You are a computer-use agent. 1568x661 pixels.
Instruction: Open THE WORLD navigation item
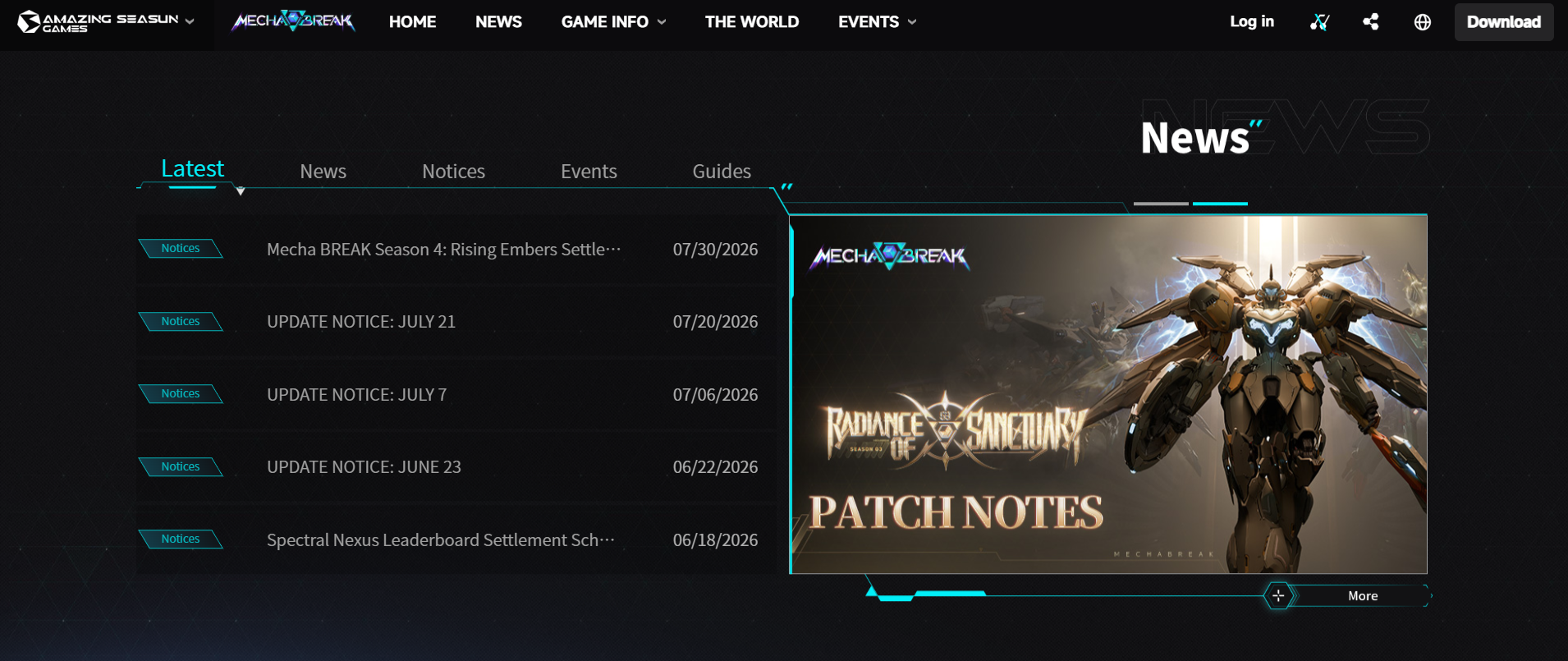point(752,22)
